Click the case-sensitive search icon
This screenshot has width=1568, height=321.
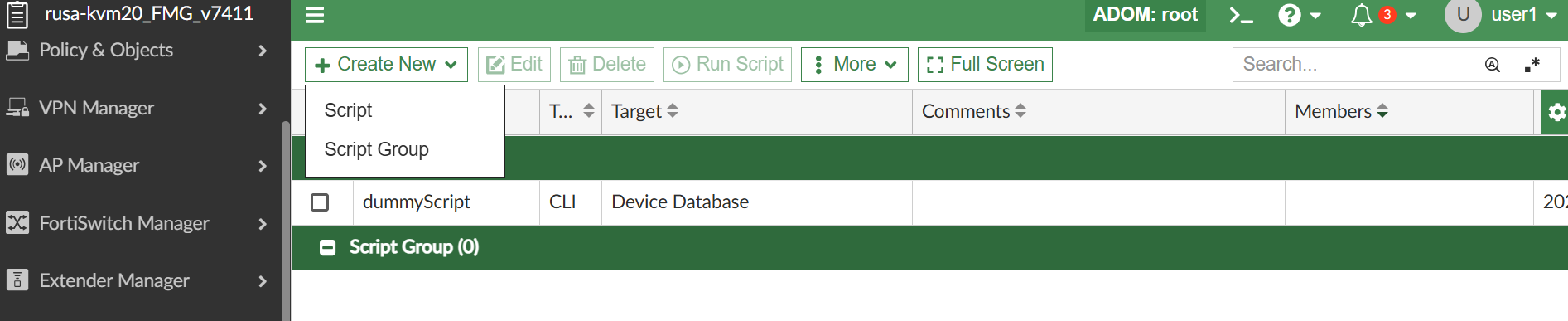(x=1493, y=65)
